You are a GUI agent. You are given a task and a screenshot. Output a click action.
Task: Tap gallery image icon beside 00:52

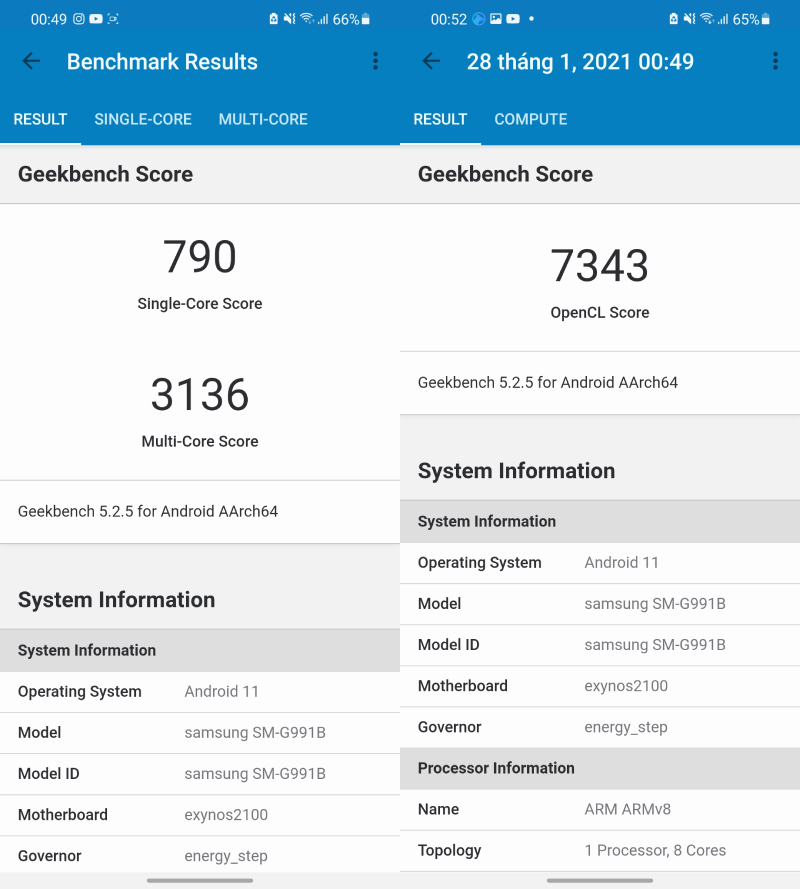point(496,19)
